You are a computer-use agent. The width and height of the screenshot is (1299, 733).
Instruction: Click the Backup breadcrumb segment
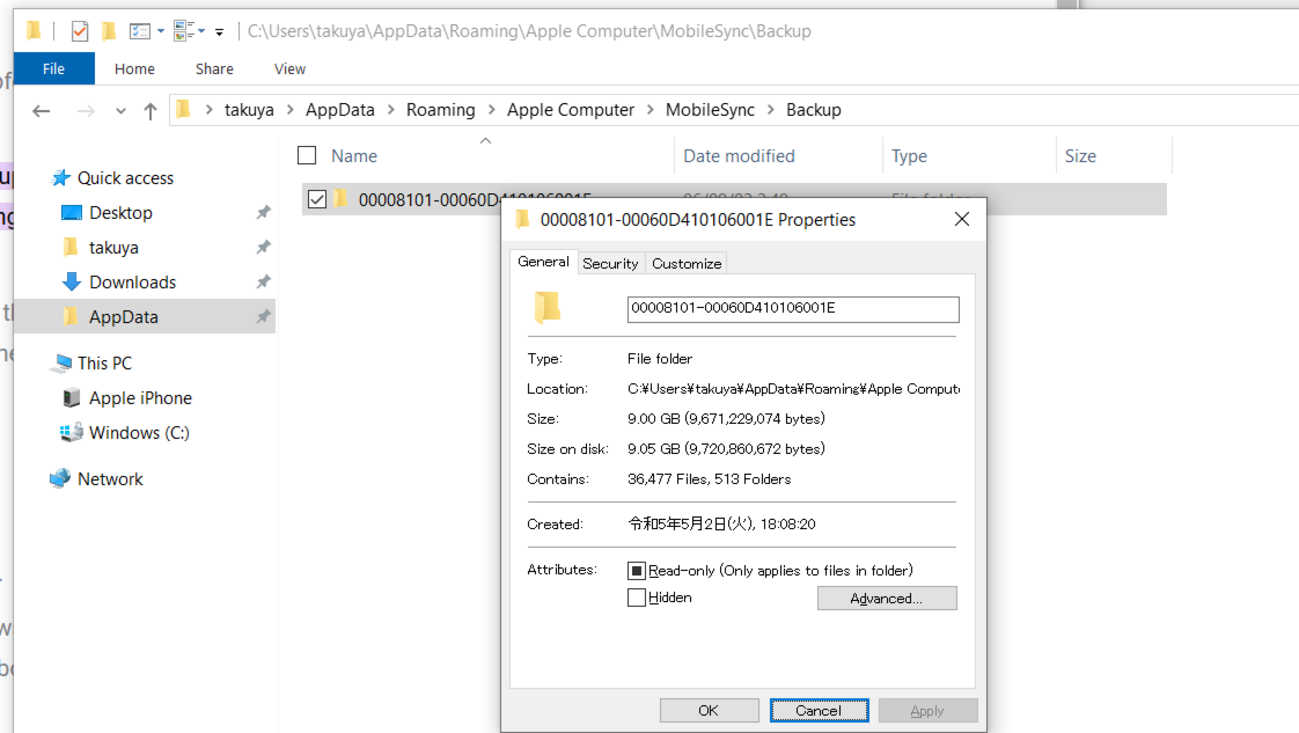coord(813,110)
